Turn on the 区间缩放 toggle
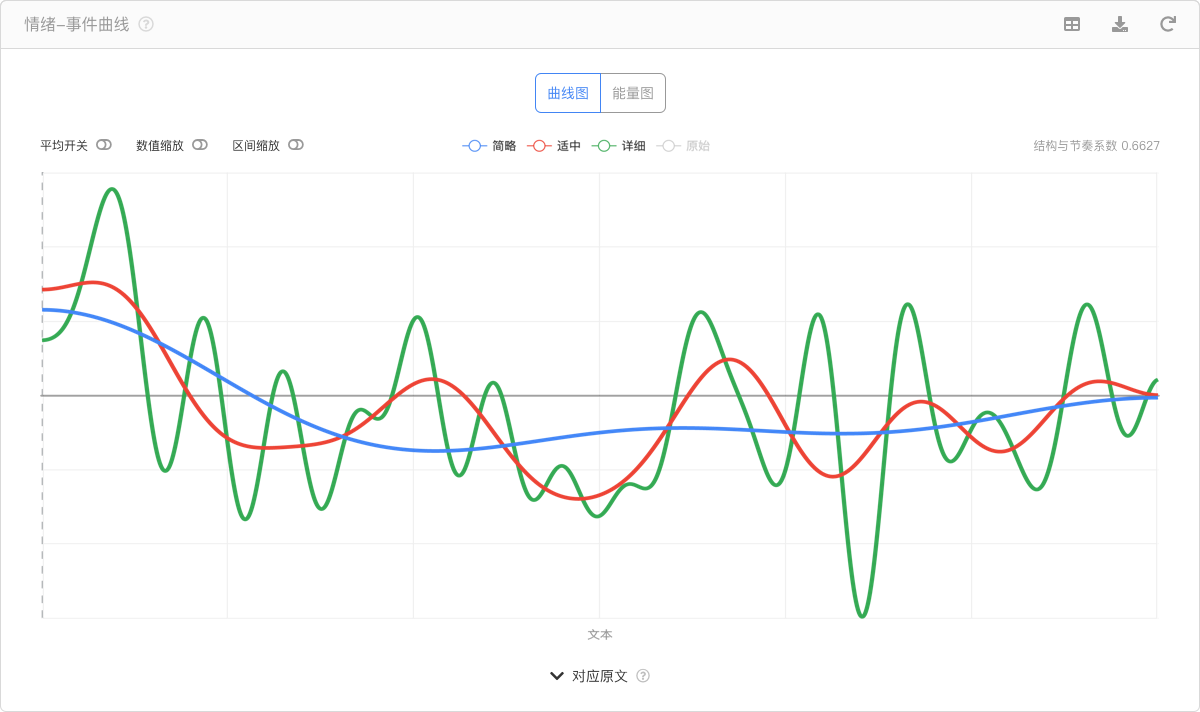This screenshot has width=1200, height=712. tap(295, 145)
